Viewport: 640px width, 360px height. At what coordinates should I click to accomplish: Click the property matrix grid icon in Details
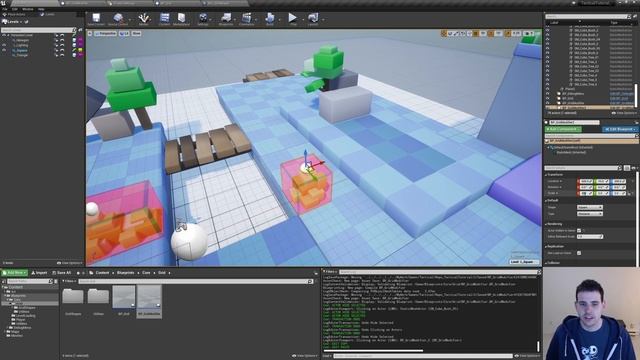click(x=627, y=168)
